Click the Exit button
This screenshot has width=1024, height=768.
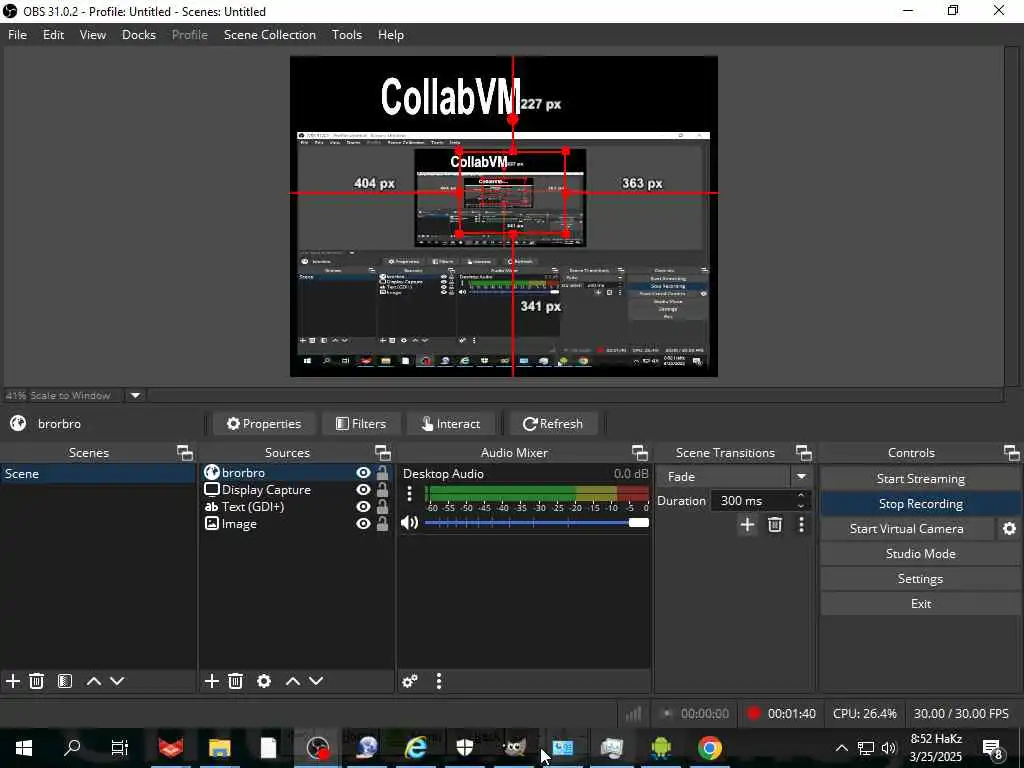(920, 603)
